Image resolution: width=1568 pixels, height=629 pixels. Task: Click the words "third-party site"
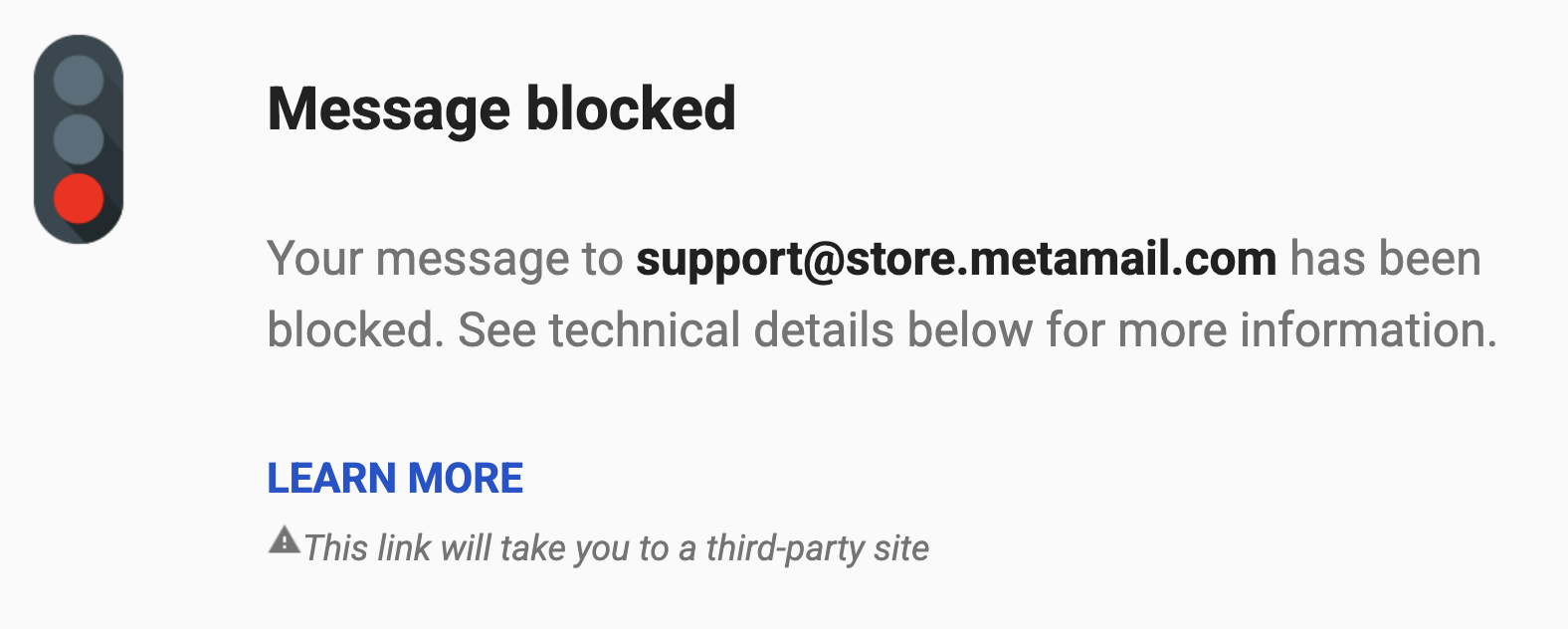pos(818,547)
